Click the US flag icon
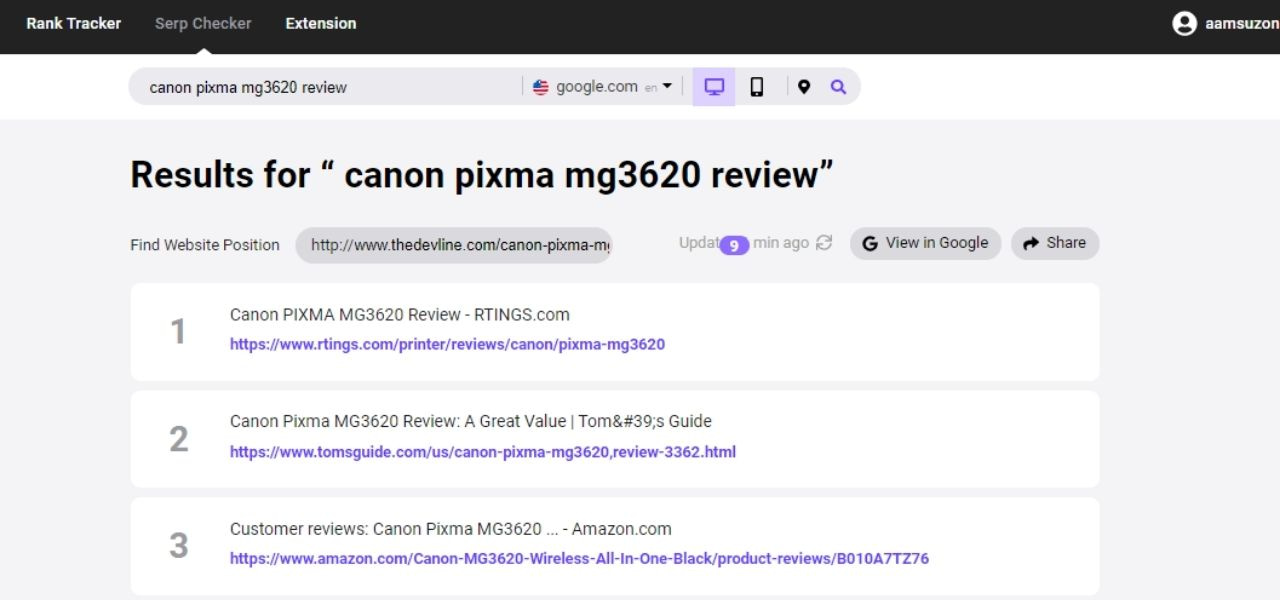 click(x=541, y=87)
